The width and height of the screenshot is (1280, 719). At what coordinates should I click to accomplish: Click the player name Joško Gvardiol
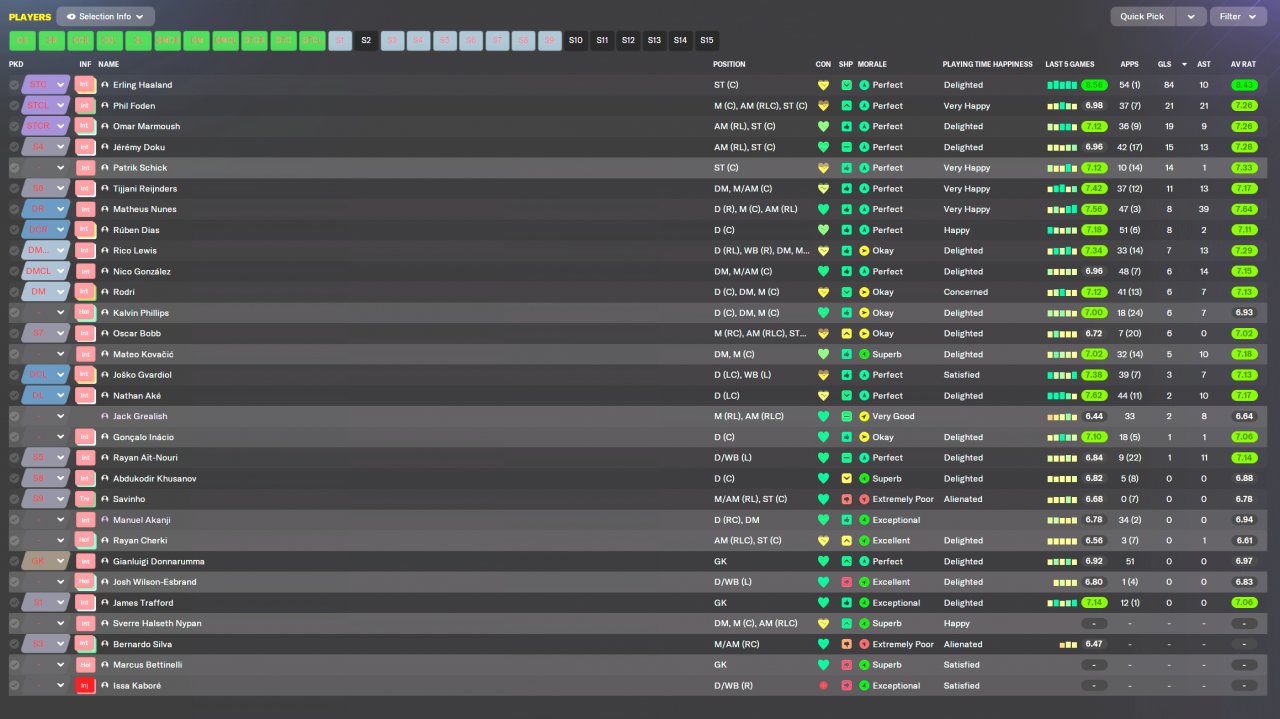(x=140, y=375)
